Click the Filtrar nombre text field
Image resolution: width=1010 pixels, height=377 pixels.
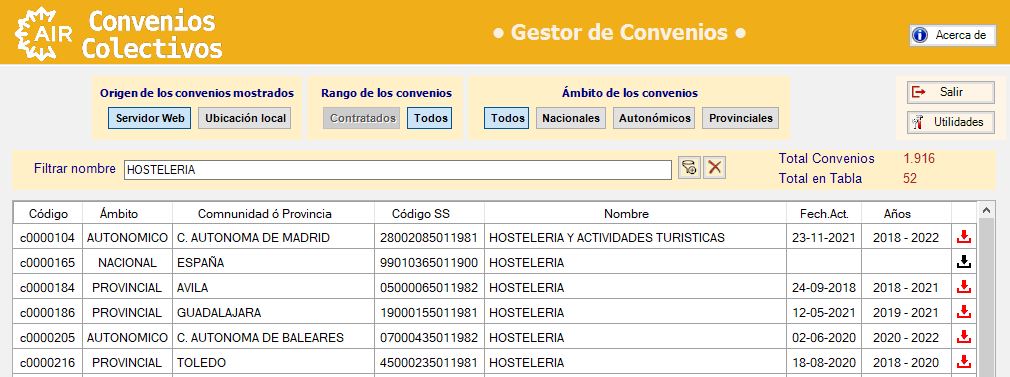[397, 169]
